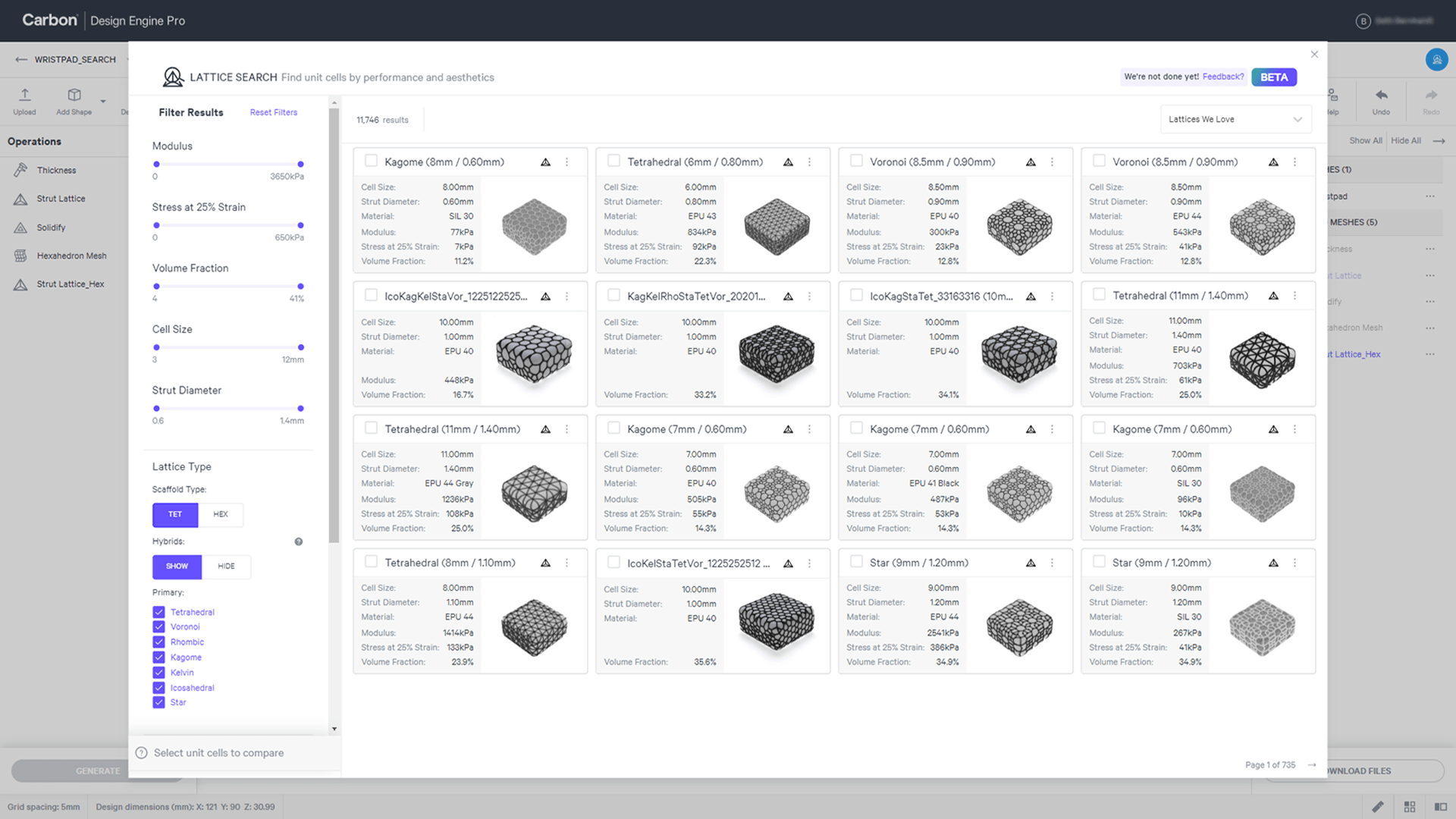The image size is (1456, 819).
Task: Open three-dot menu on Tetrahedral (6mm / 0.80mm) card
Action: [809, 162]
